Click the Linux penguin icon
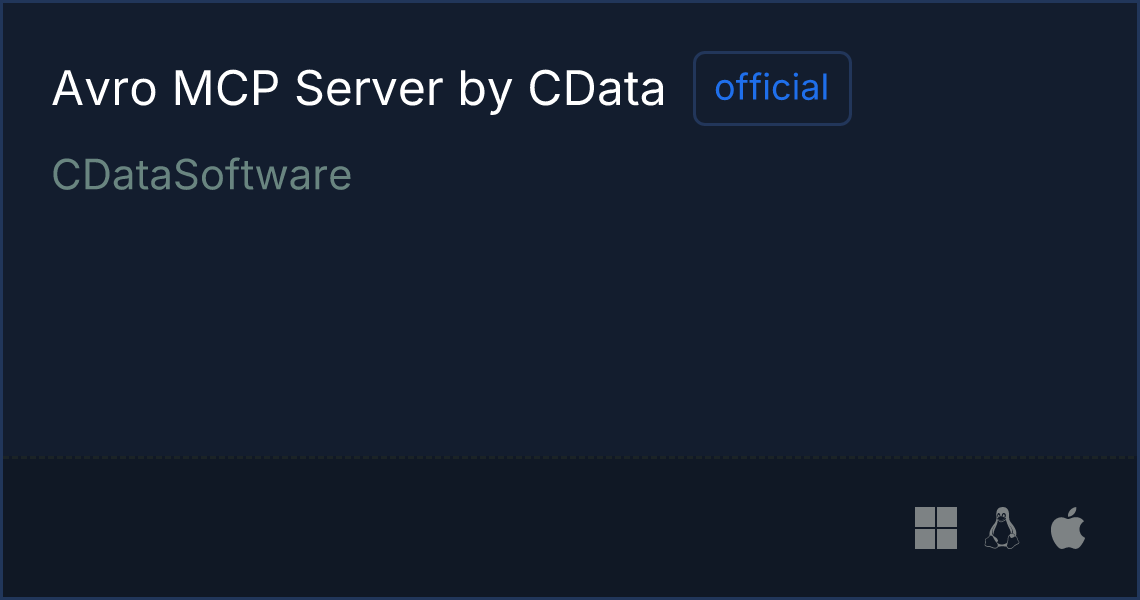This screenshot has width=1140, height=600. 1002,528
